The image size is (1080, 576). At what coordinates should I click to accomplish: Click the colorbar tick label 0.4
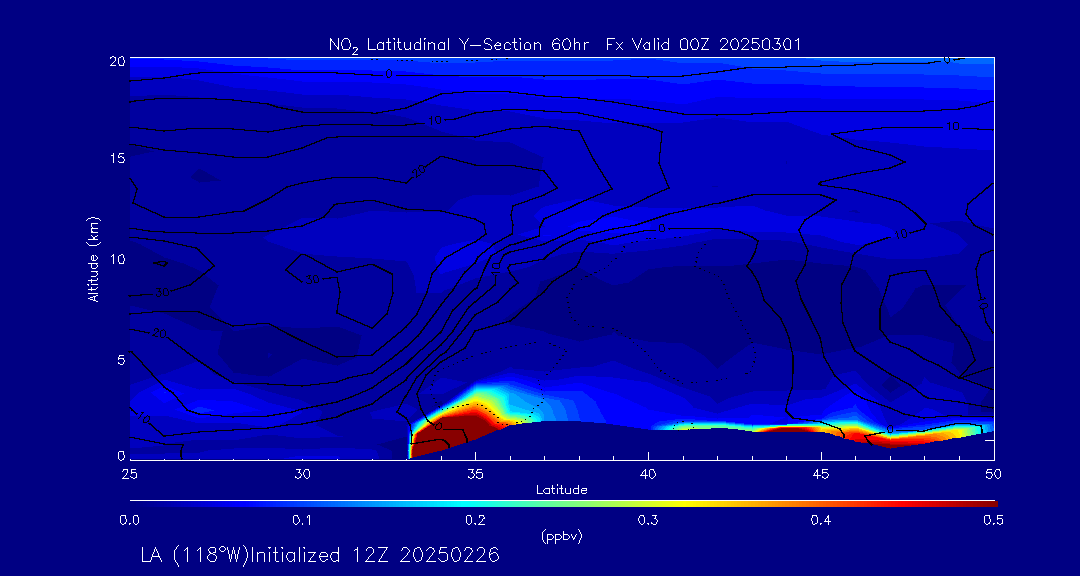pyautogui.click(x=822, y=521)
